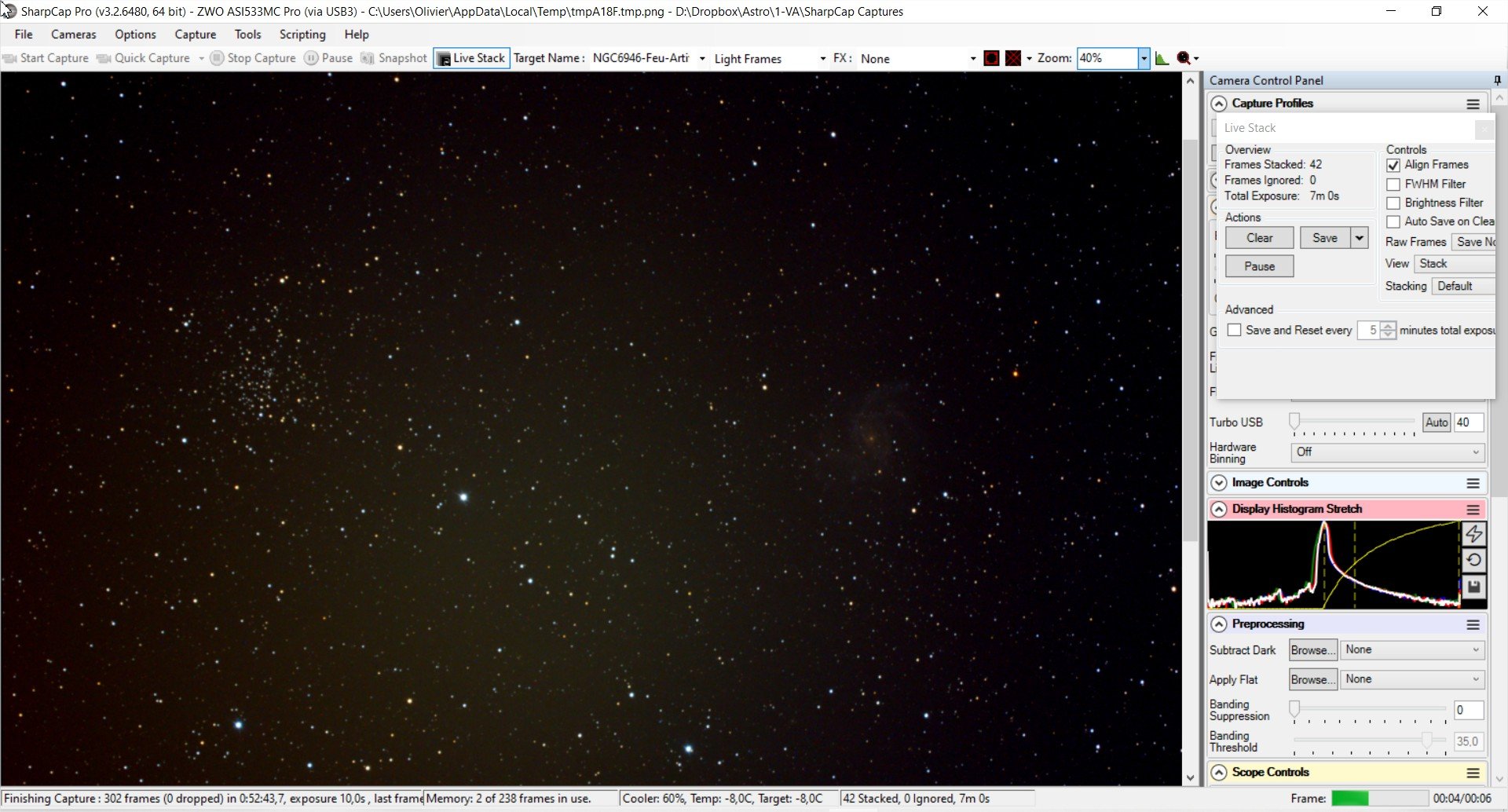Click the Banding Suppression value field

1468,711
